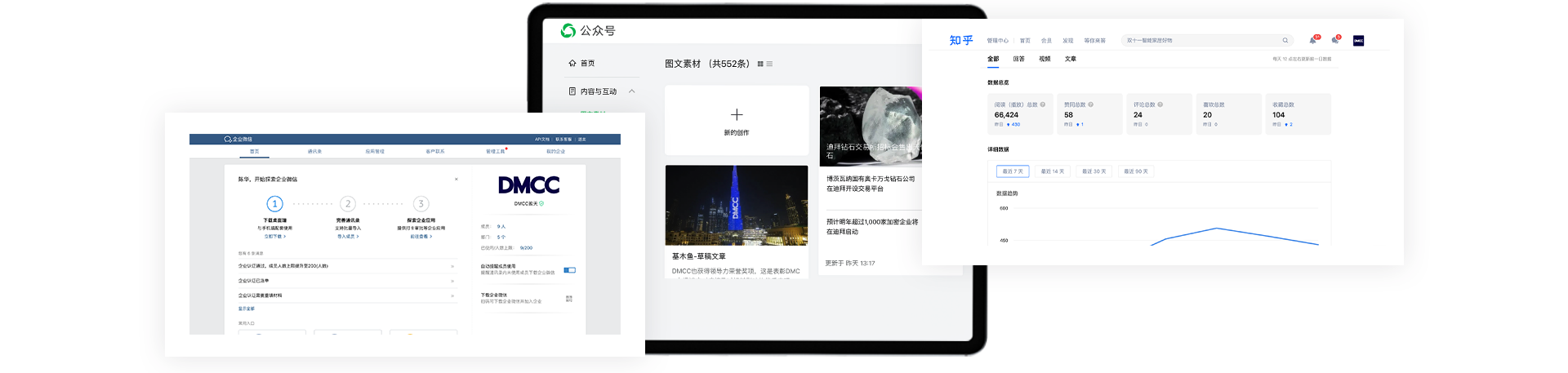Click the 基木鱼-草稿文章 title
This screenshot has height=373, width=1568.
point(699,256)
